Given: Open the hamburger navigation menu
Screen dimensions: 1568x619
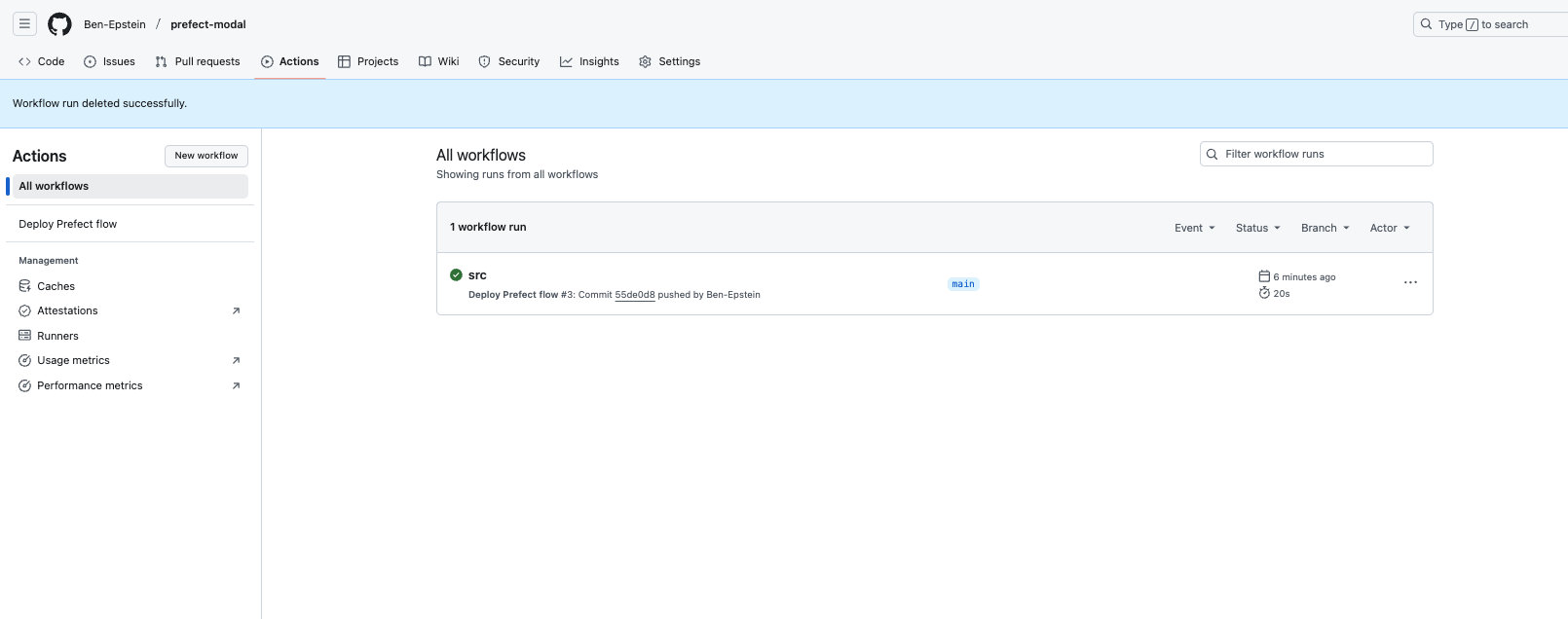Looking at the screenshot, I should (24, 24).
